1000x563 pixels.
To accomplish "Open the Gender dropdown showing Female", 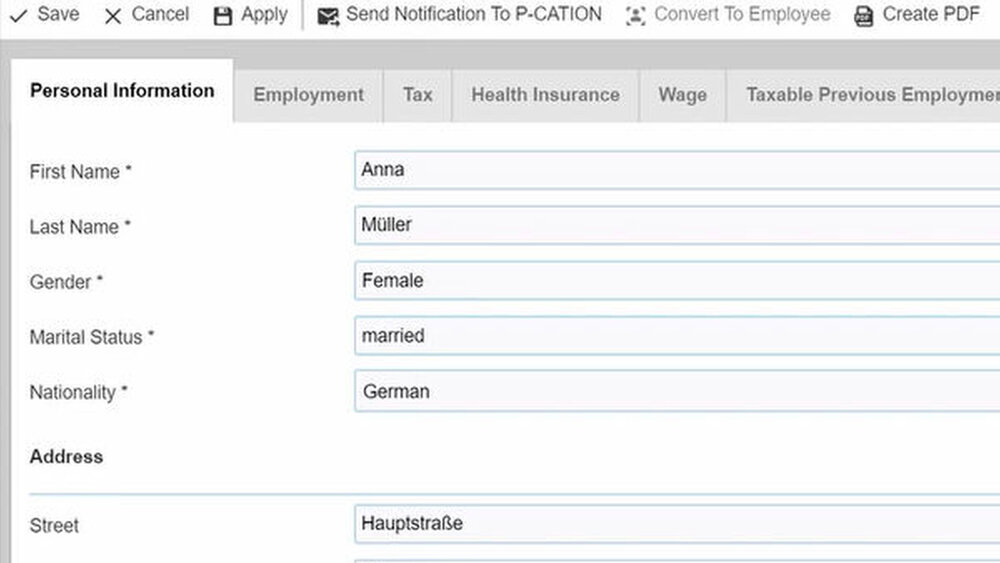I will [x=676, y=281].
